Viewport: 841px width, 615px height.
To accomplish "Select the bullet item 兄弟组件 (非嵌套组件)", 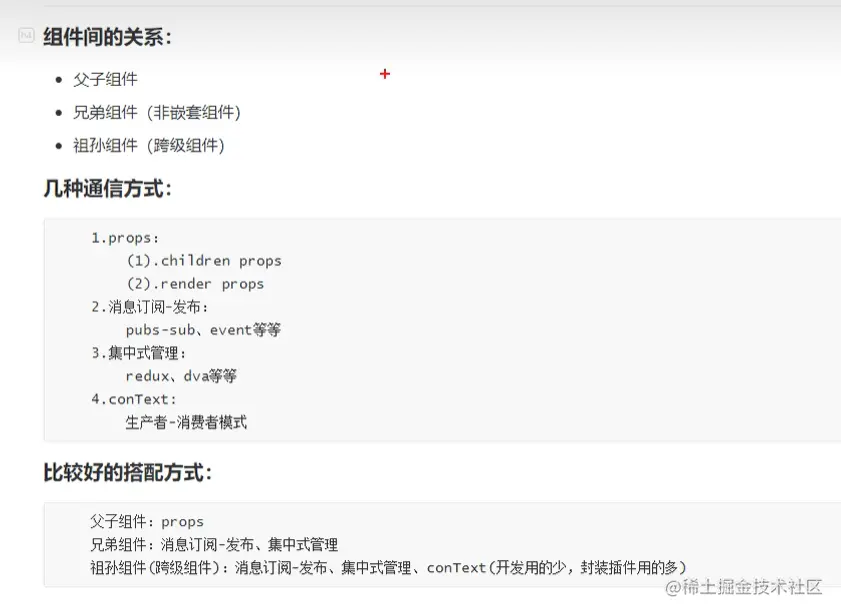I will [157, 113].
